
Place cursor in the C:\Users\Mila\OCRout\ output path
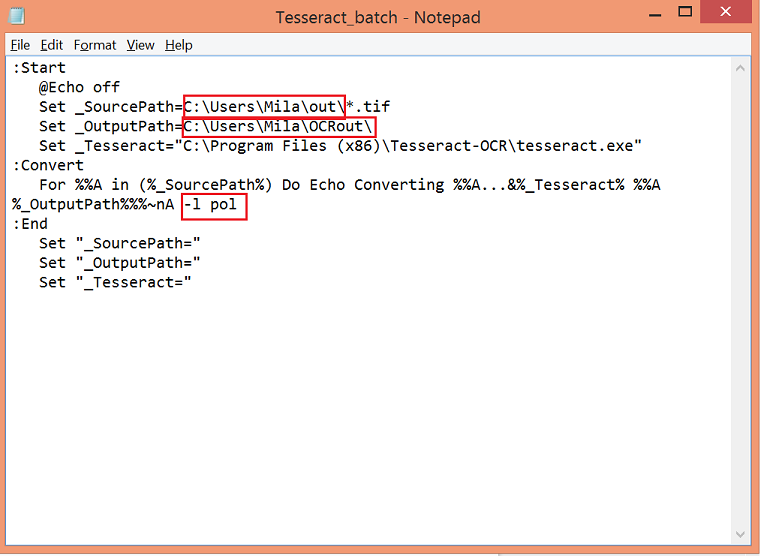(278, 127)
